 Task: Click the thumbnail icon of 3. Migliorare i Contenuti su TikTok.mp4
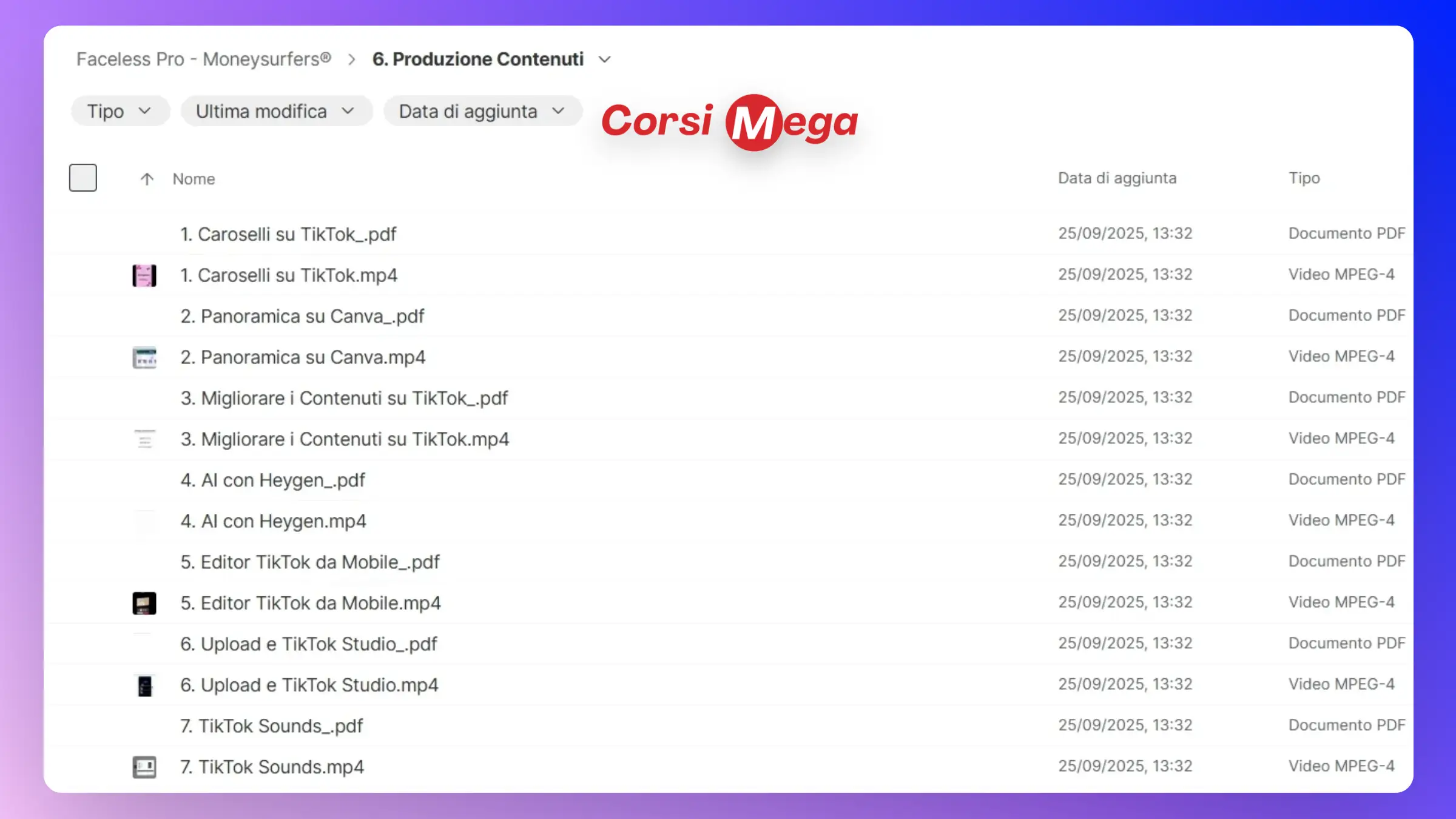(x=144, y=439)
